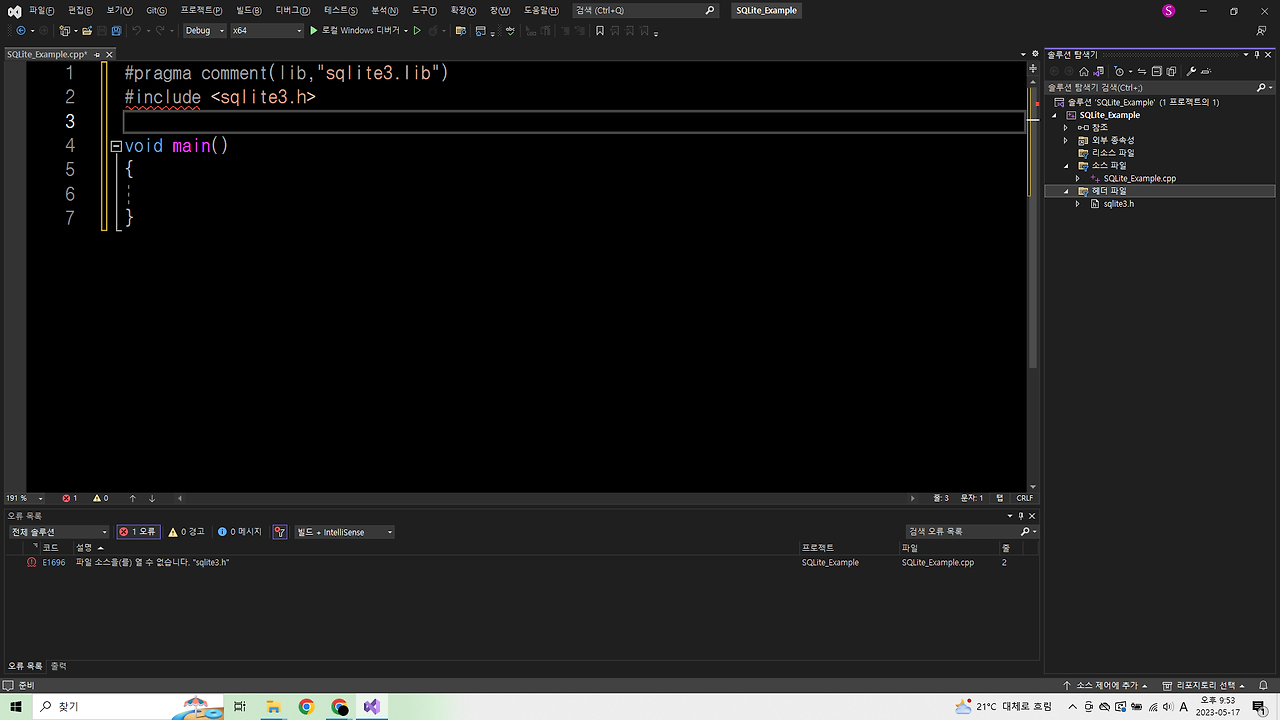Close the SQLite_Example.cpp editor tab
The image size is (1280, 720).
[110, 54]
